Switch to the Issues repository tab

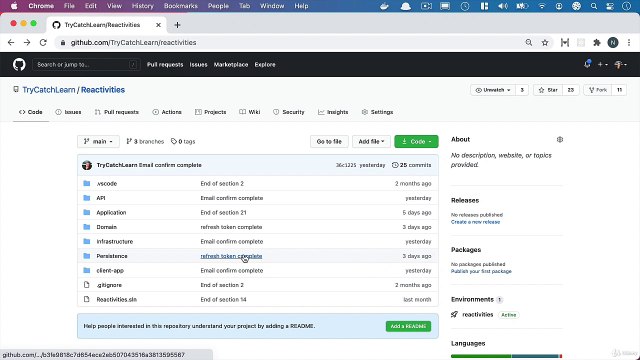68,112
